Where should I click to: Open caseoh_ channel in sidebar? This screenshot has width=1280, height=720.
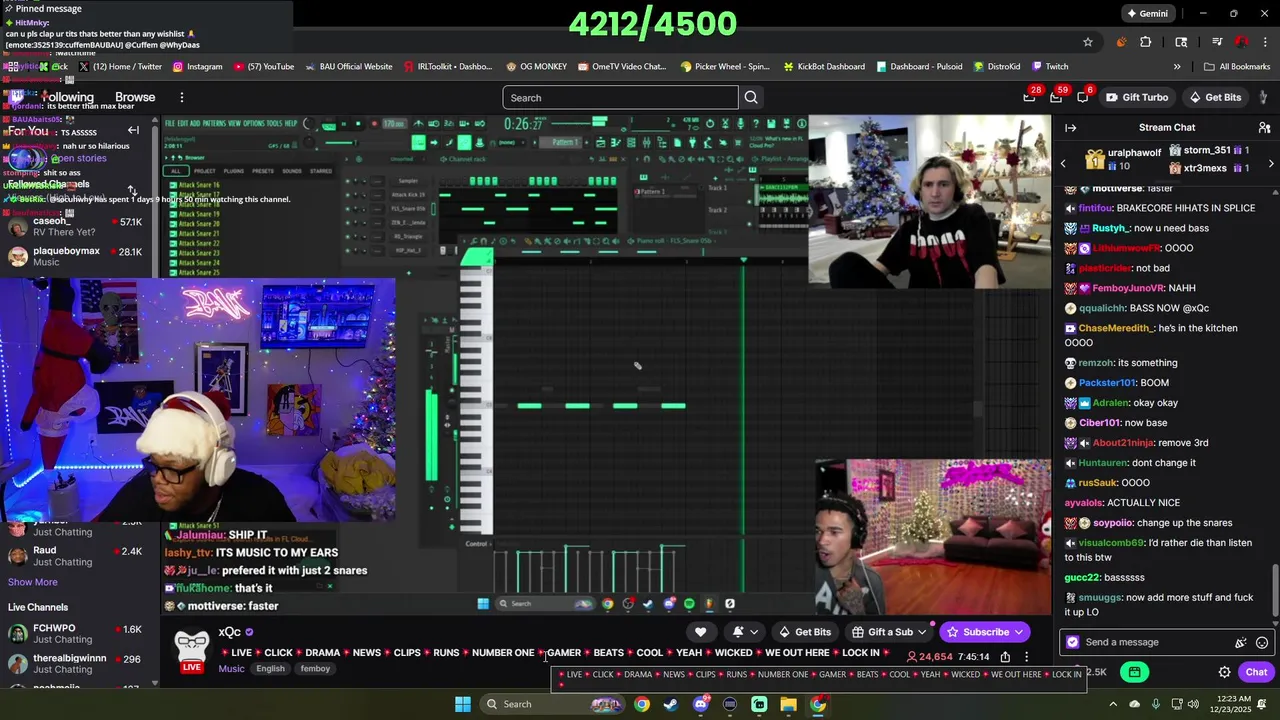click(78, 227)
